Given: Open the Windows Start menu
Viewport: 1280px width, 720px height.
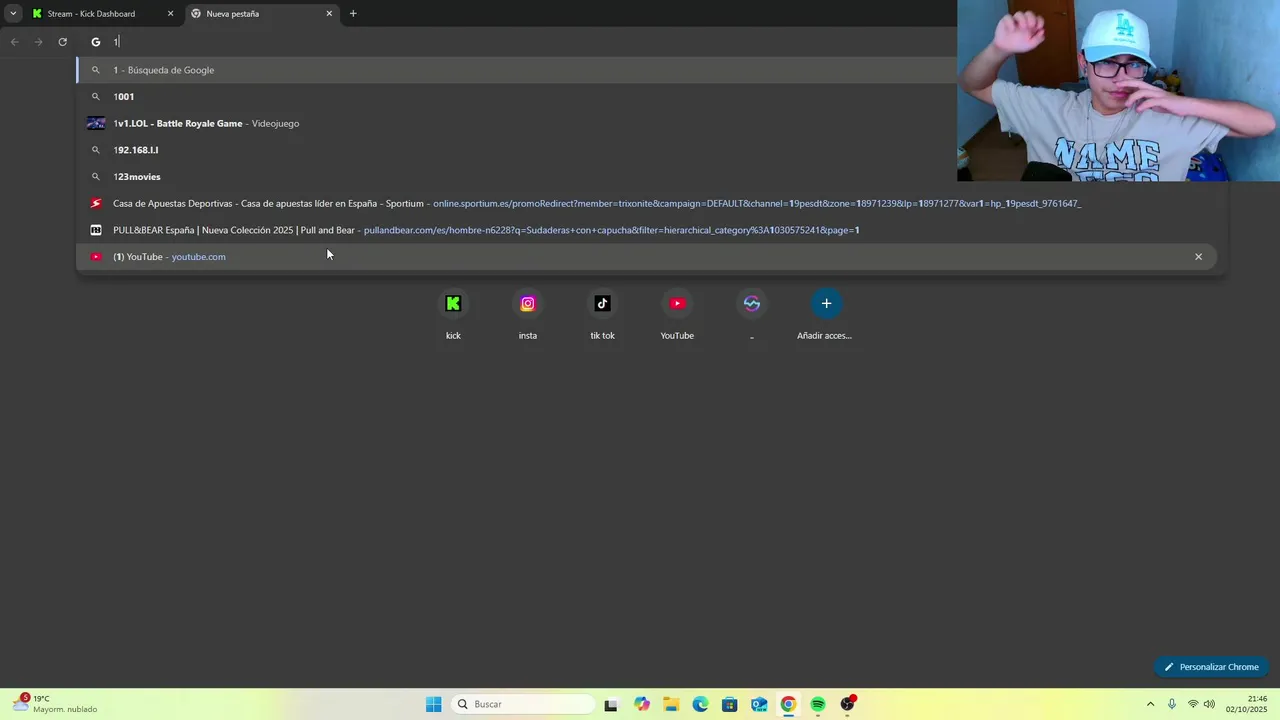Looking at the screenshot, I should pos(433,704).
